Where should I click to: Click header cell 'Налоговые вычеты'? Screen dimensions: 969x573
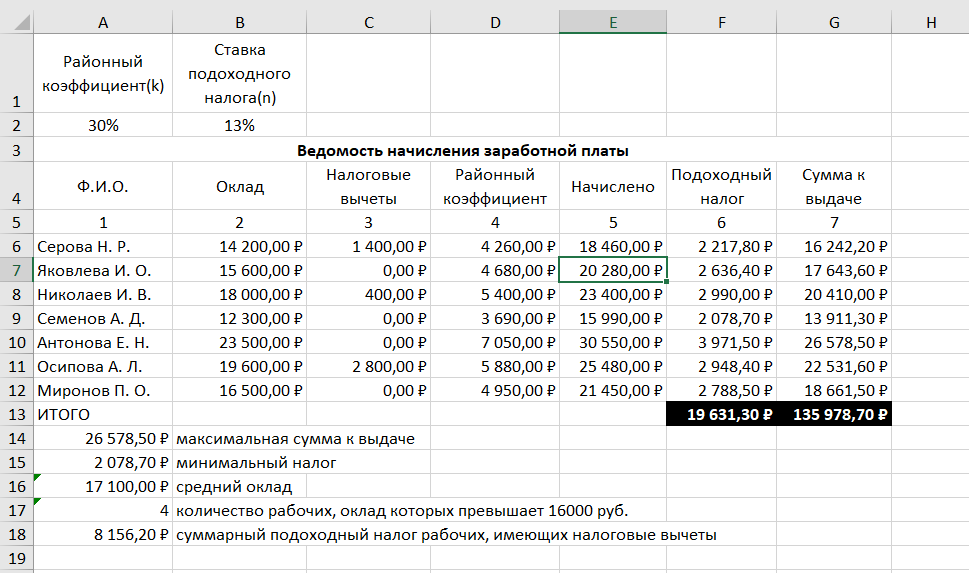[369, 186]
